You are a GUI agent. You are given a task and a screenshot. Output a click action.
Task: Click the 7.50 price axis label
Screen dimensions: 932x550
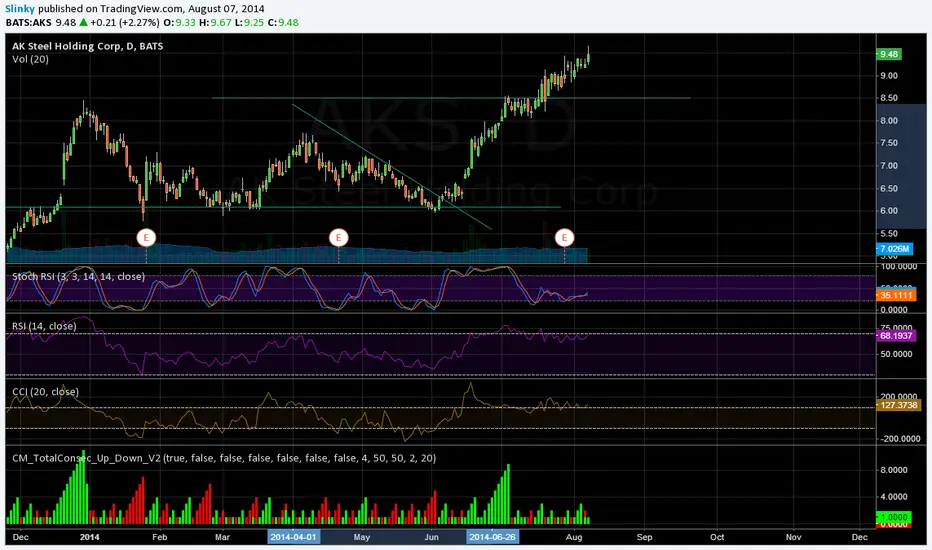889,143
